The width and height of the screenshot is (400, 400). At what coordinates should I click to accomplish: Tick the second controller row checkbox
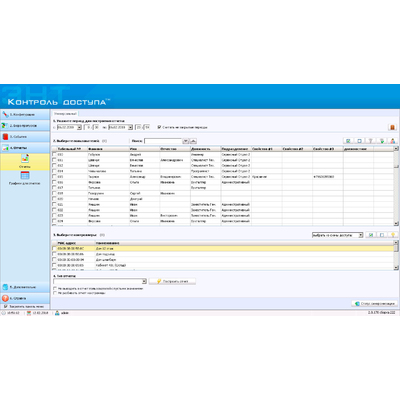click(x=54, y=254)
